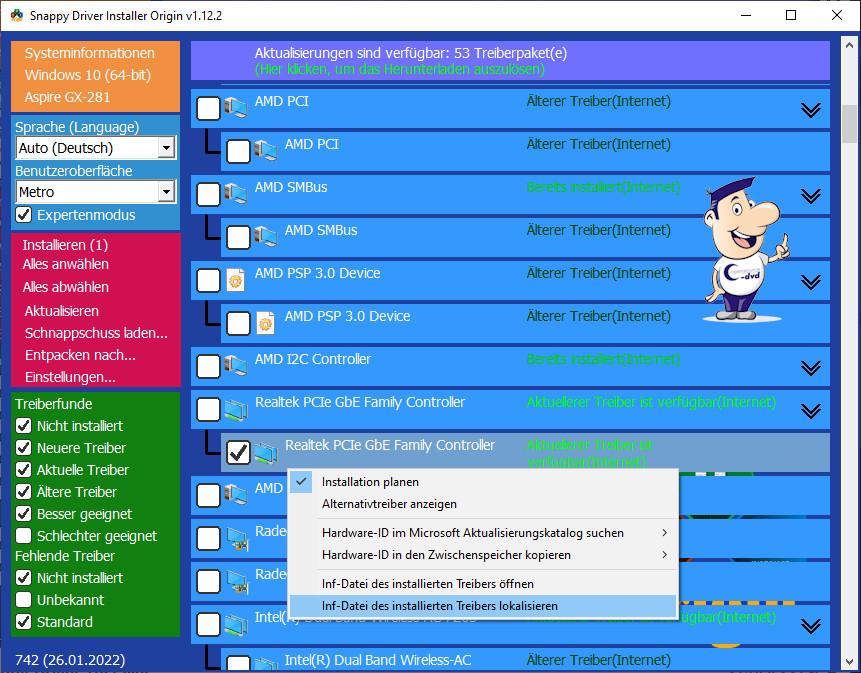Expand the AMD PCI driver row chevron
The image size is (861, 673).
point(811,110)
